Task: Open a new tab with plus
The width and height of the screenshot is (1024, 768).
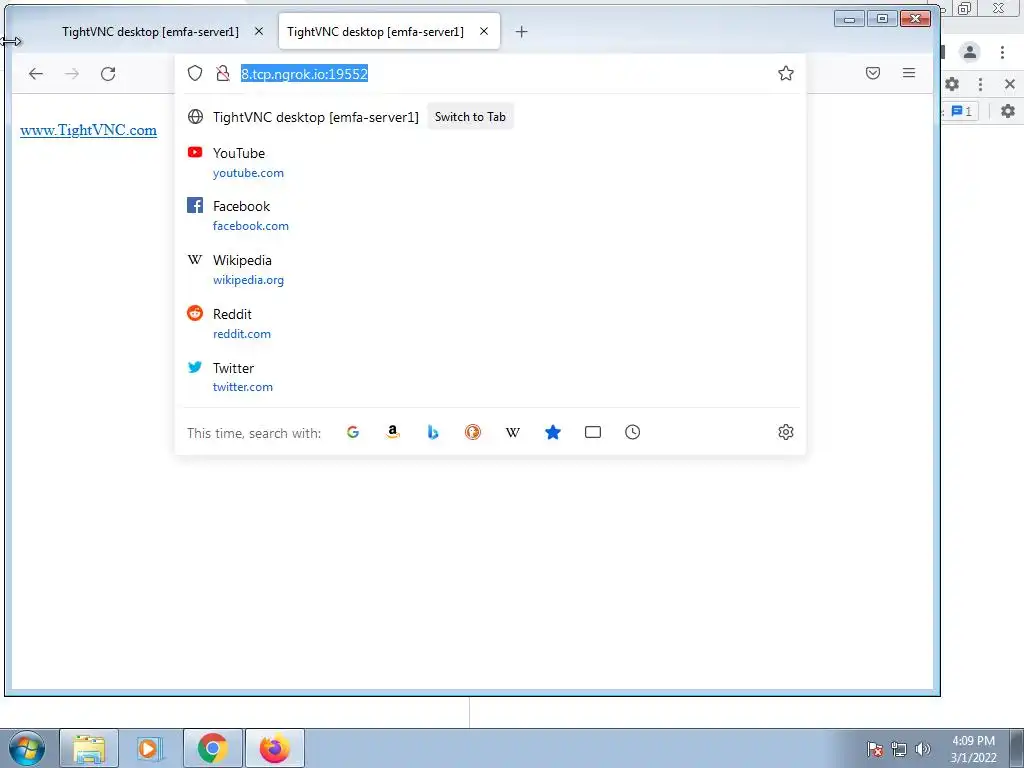Action: coord(521,31)
